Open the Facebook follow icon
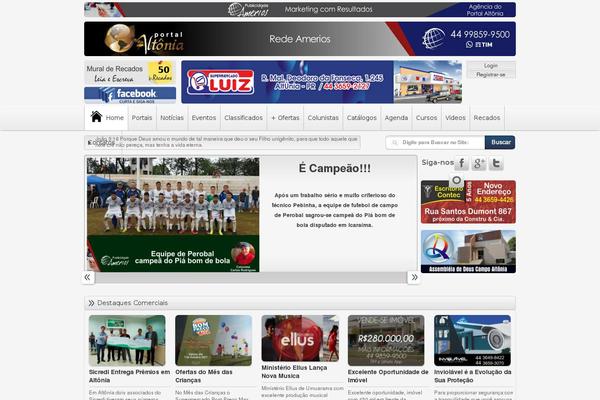Viewport: 600px width, 400px height. 461,163
